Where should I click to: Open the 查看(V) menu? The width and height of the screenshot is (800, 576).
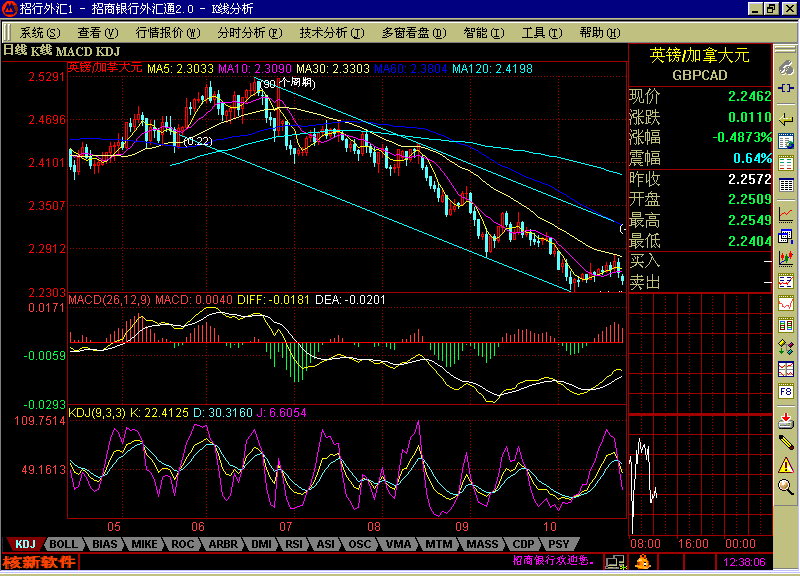point(97,33)
